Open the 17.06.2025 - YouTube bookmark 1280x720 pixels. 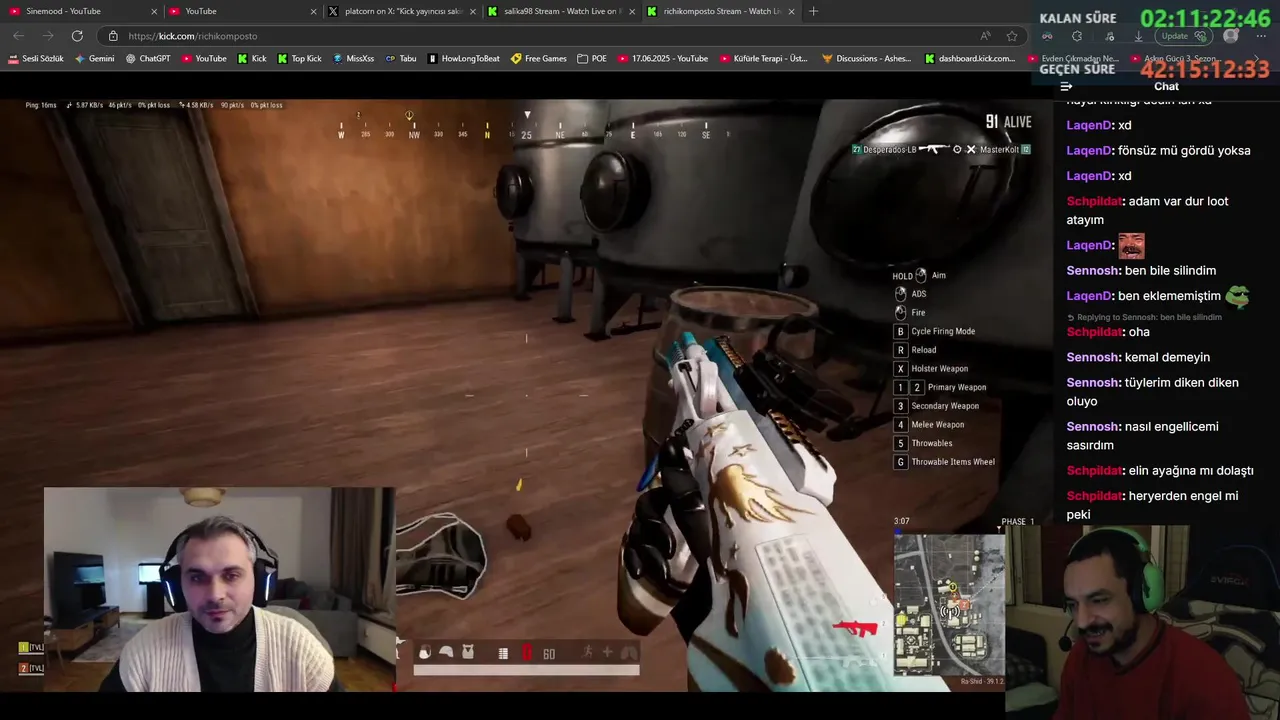point(663,59)
